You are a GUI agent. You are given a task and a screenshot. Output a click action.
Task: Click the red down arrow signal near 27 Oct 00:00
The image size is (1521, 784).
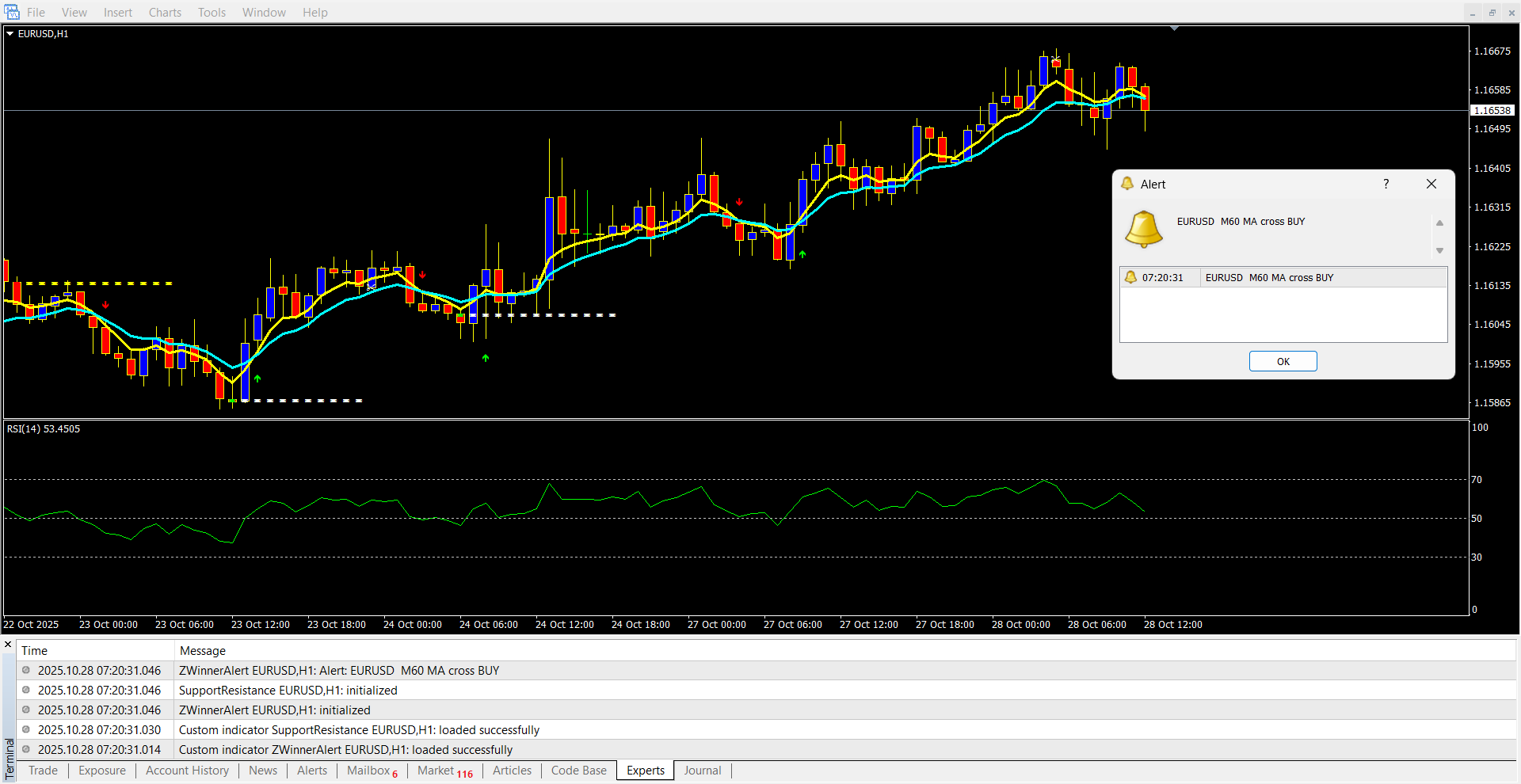(739, 202)
